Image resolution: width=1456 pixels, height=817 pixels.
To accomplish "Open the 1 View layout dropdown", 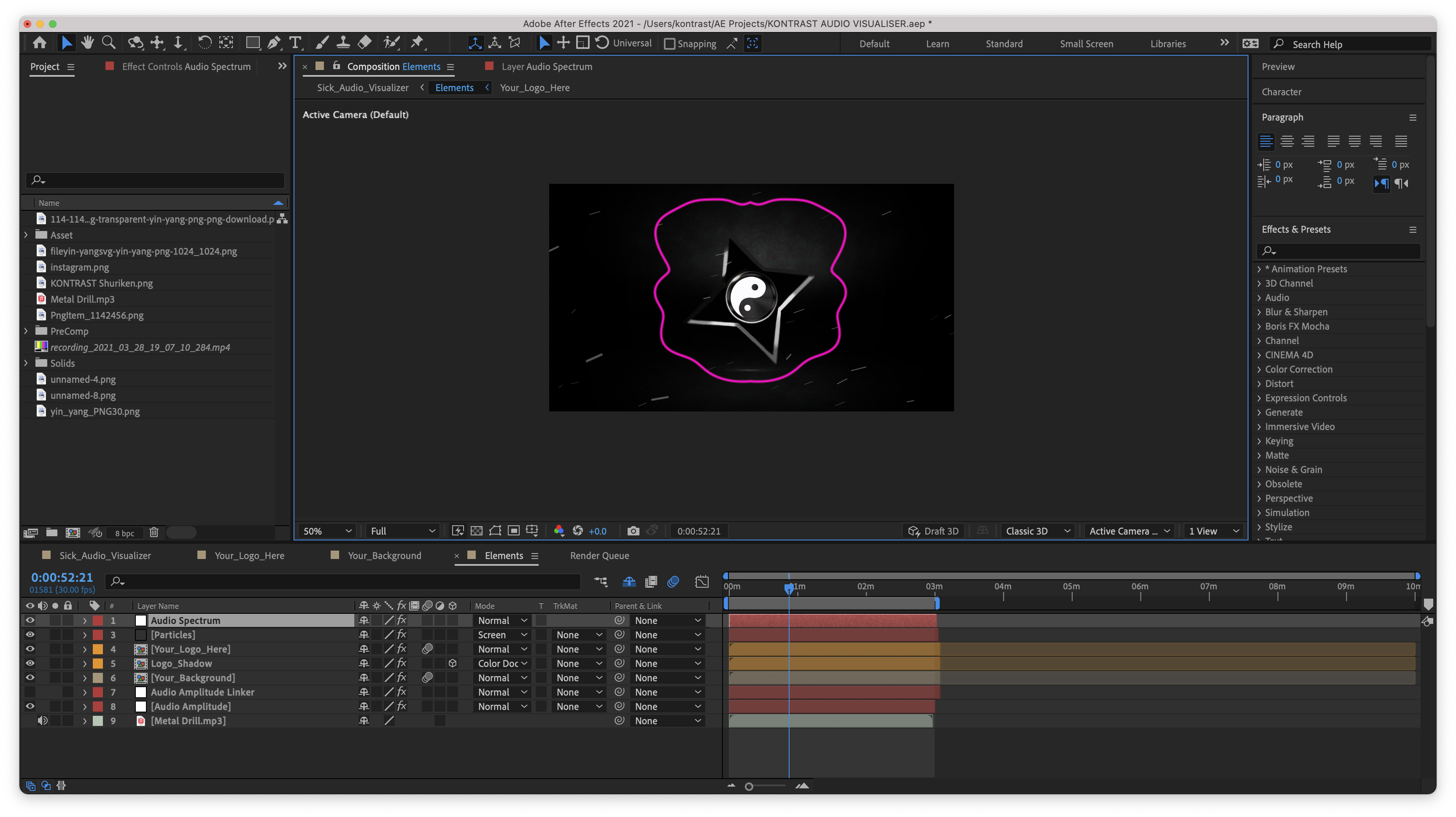I will click(1213, 531).
